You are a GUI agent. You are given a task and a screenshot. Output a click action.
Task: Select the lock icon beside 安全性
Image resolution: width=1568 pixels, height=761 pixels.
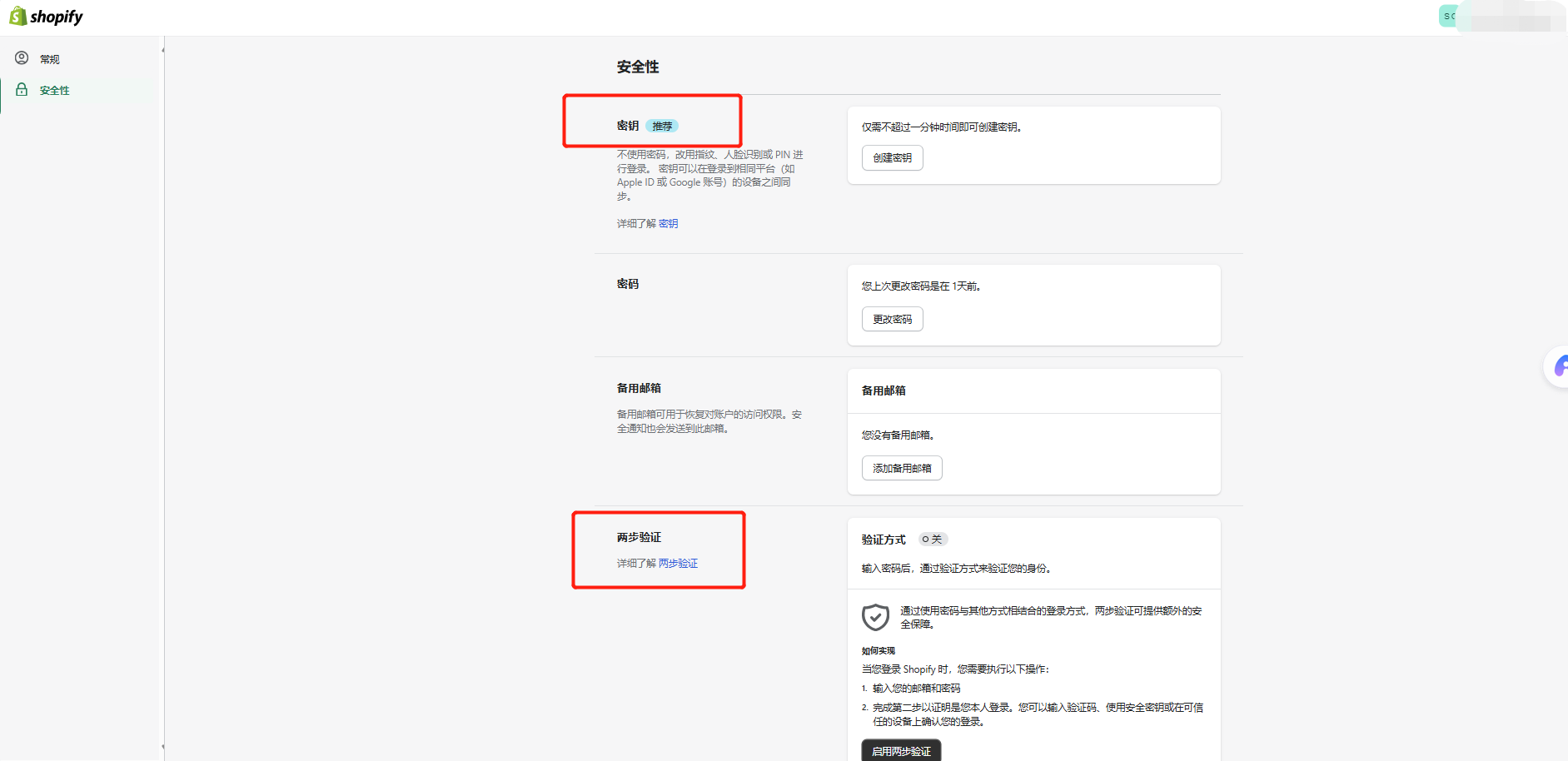[x=22, y=89]
